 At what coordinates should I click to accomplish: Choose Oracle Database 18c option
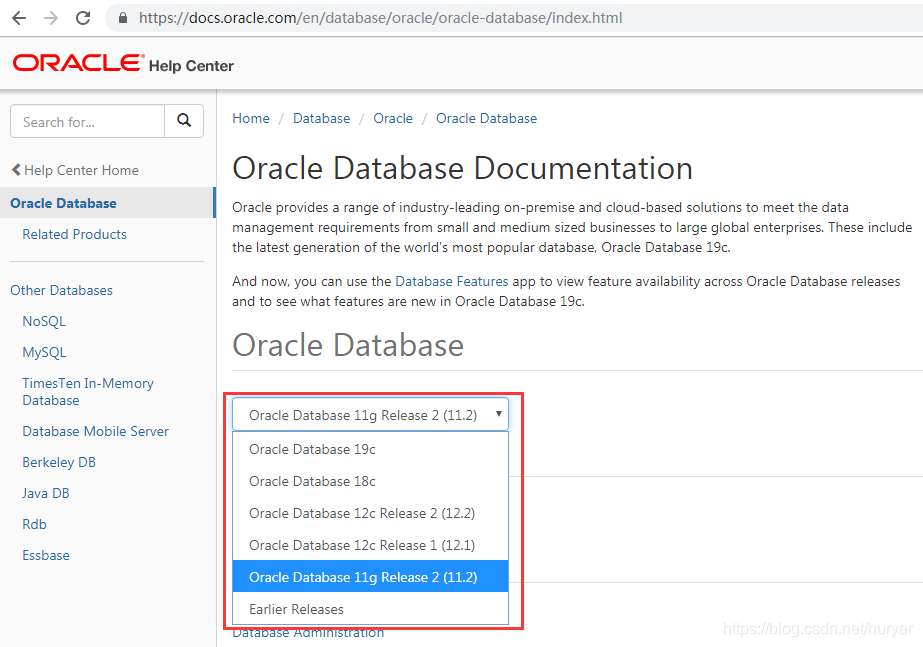[x=370, y=481]
